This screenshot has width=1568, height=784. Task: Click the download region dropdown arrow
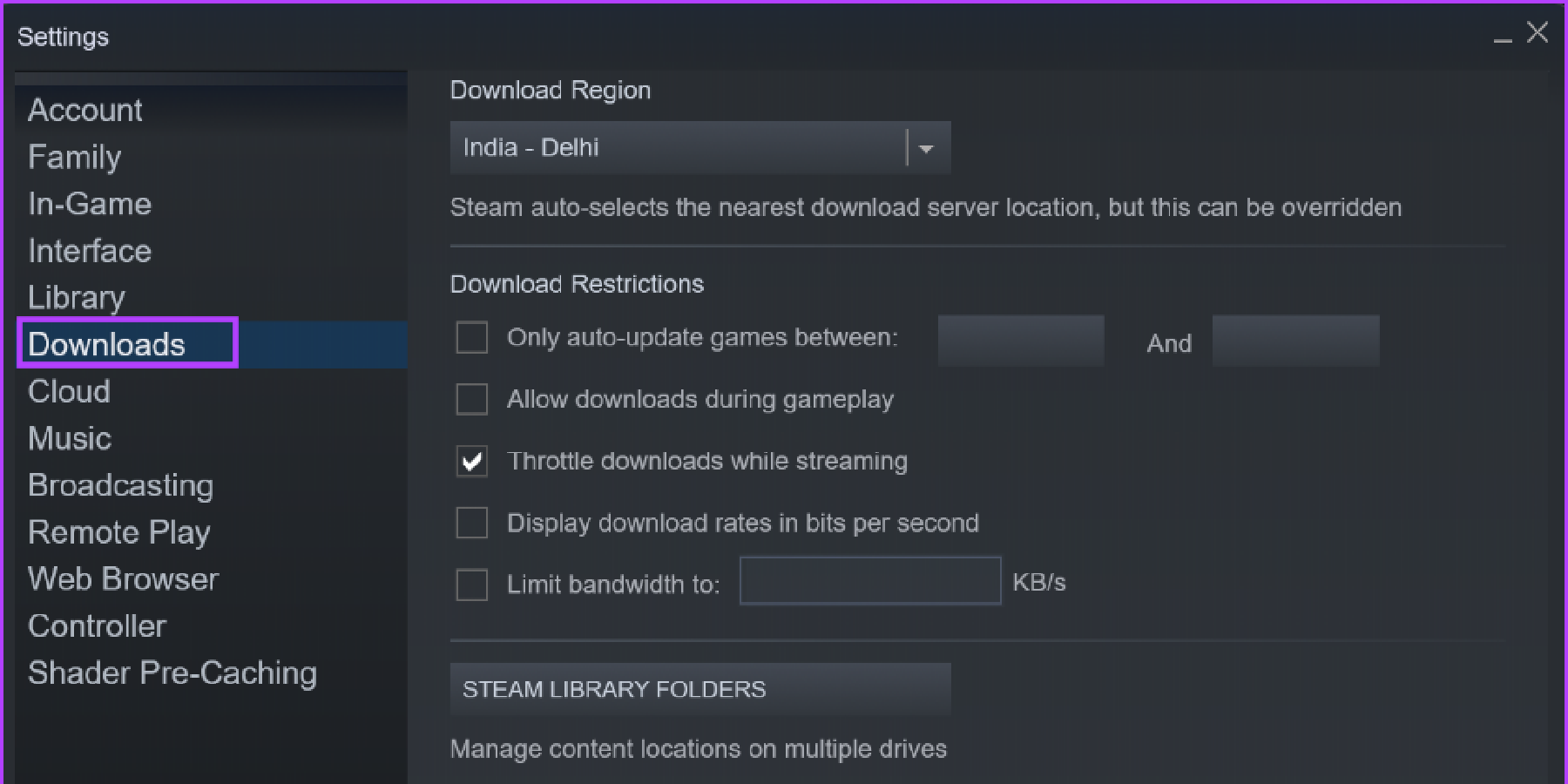pos(927,148)
